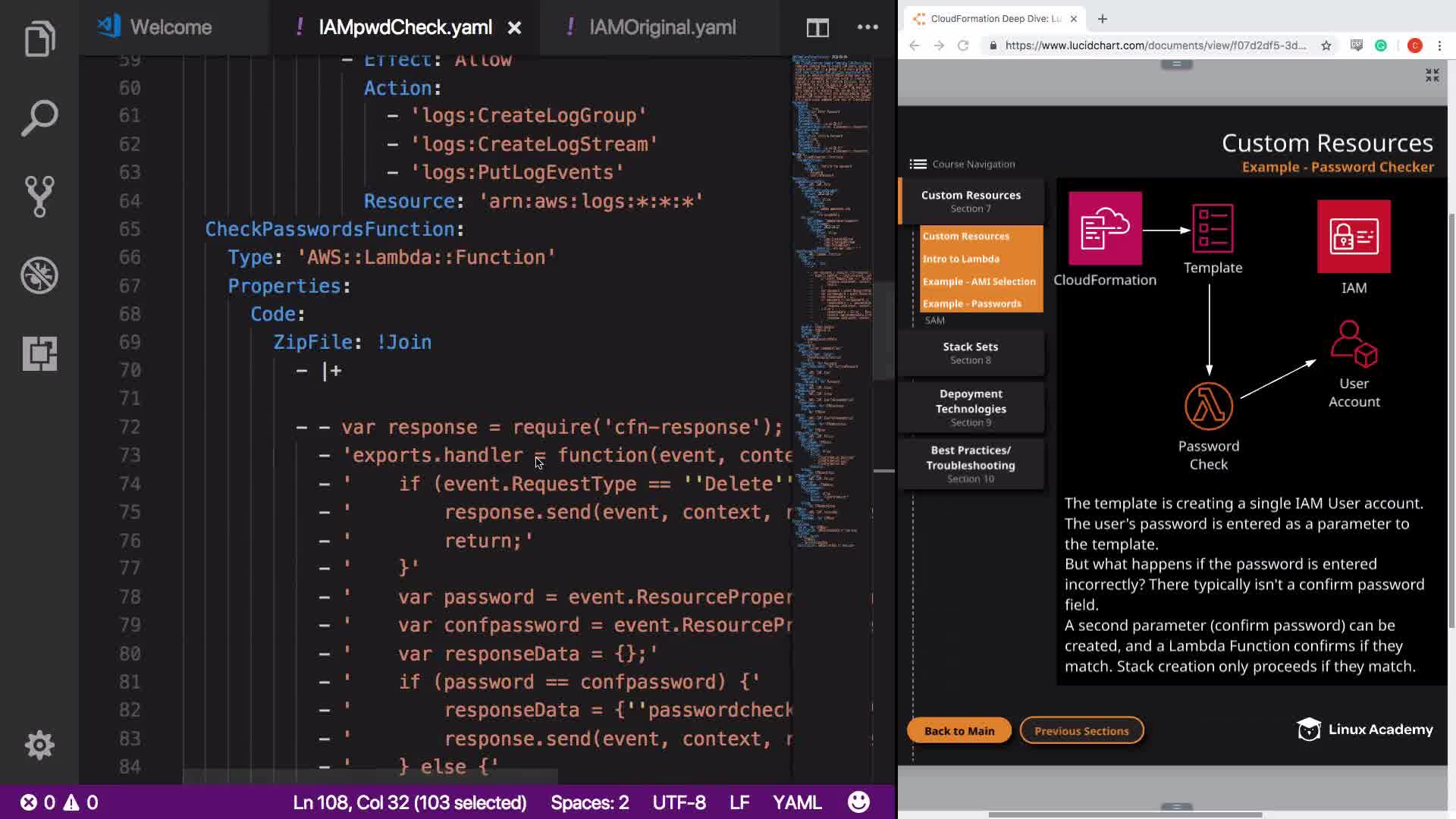Click the Back to Main button
Viewport: 1456px width, 819px height.
pyautogui.click(x=959, y=730)
